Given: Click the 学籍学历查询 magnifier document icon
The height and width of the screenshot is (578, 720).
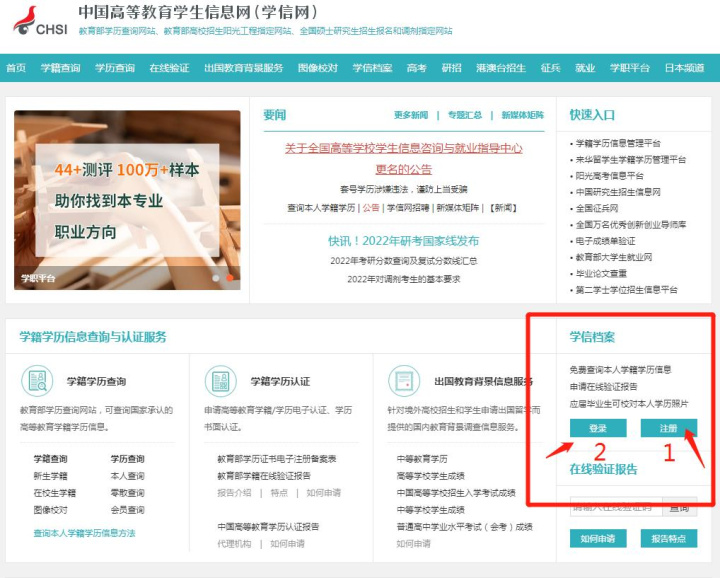Looking at the screenshot, I should pyautogui.click(x=37, y=381).
